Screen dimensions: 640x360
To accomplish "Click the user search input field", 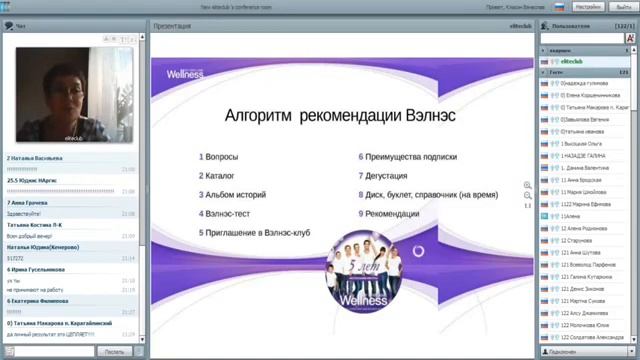I will point(582,38).
